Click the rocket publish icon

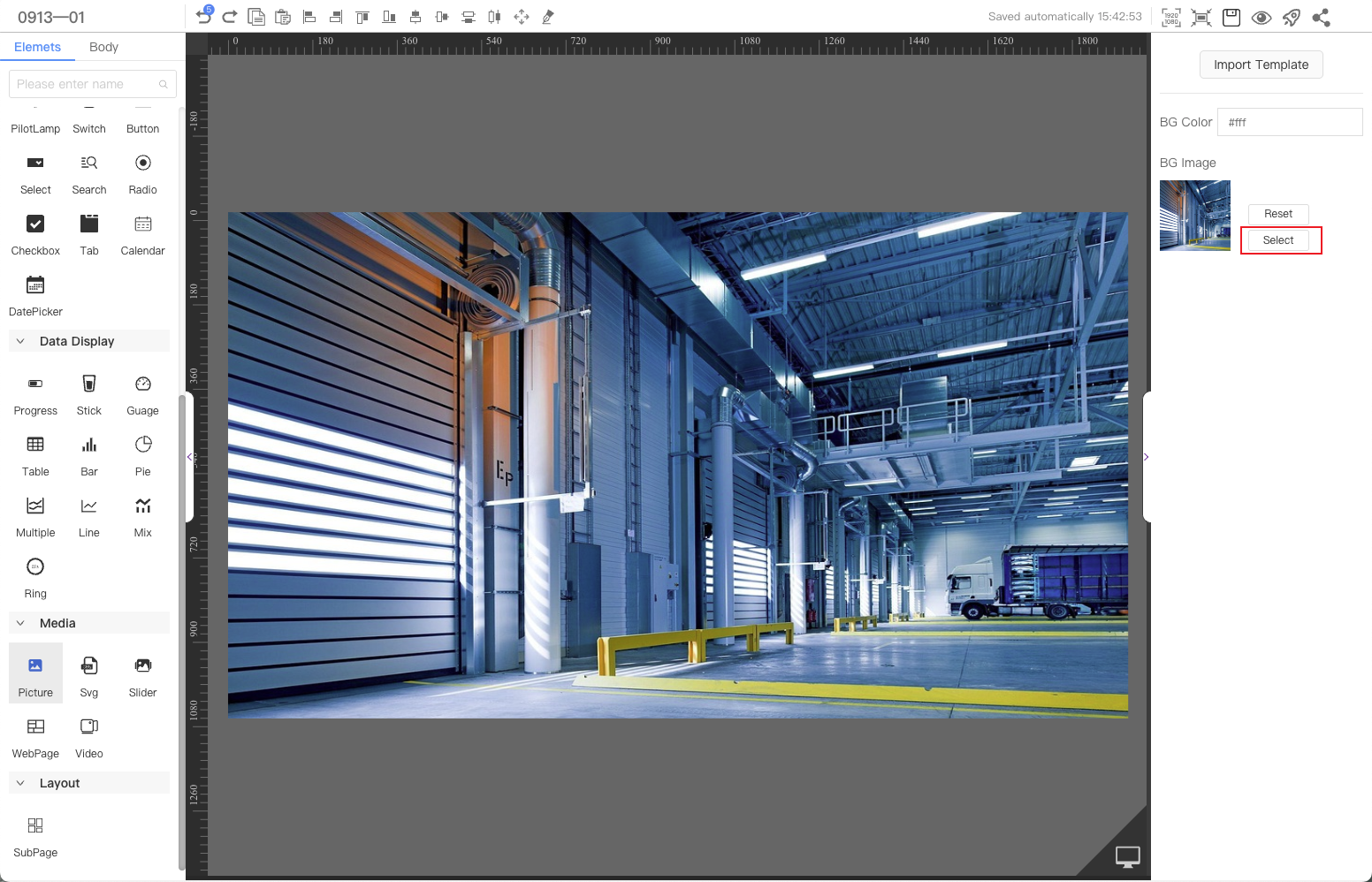pyautogui.click(x=1292, y=17)
